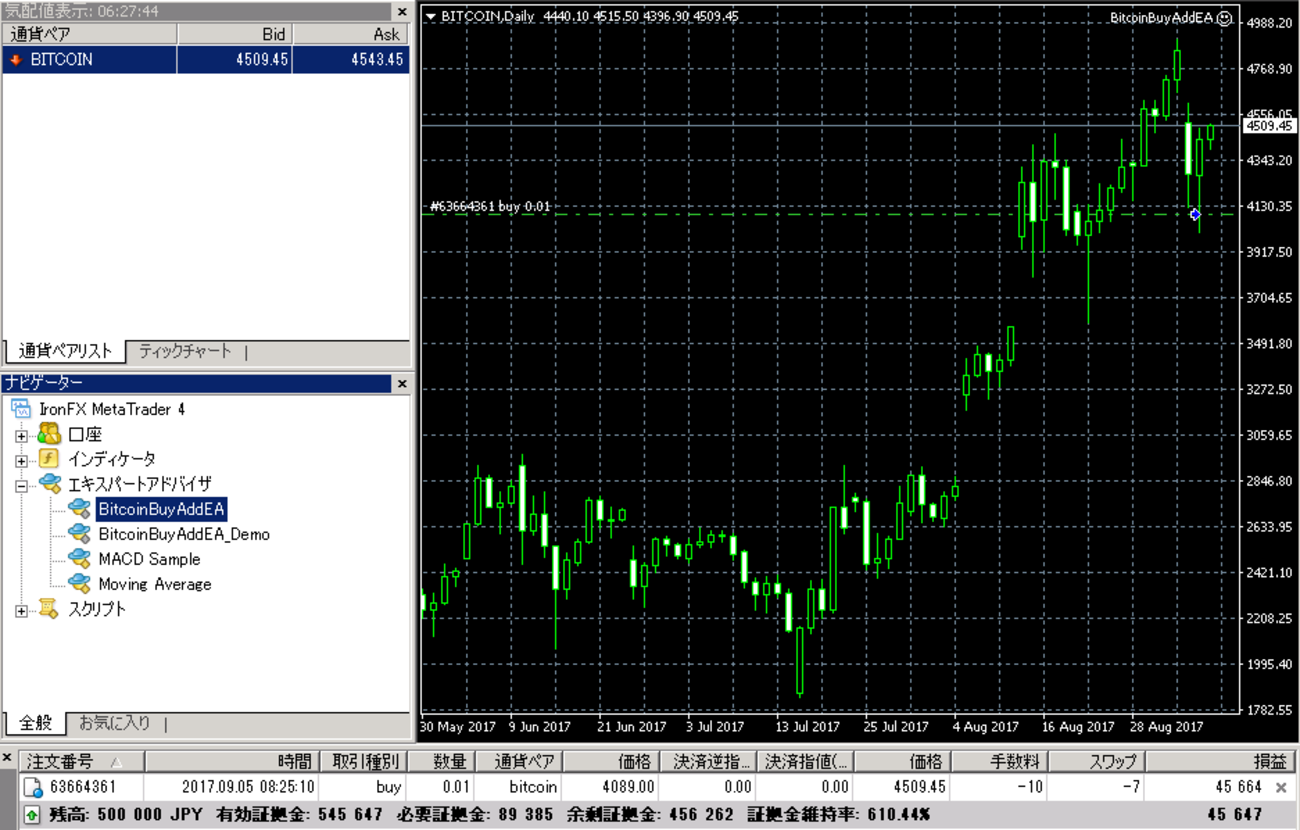Select the BITCOIN row in market watch
This screenshot has width=1300, height=830.
click(205, 60)
